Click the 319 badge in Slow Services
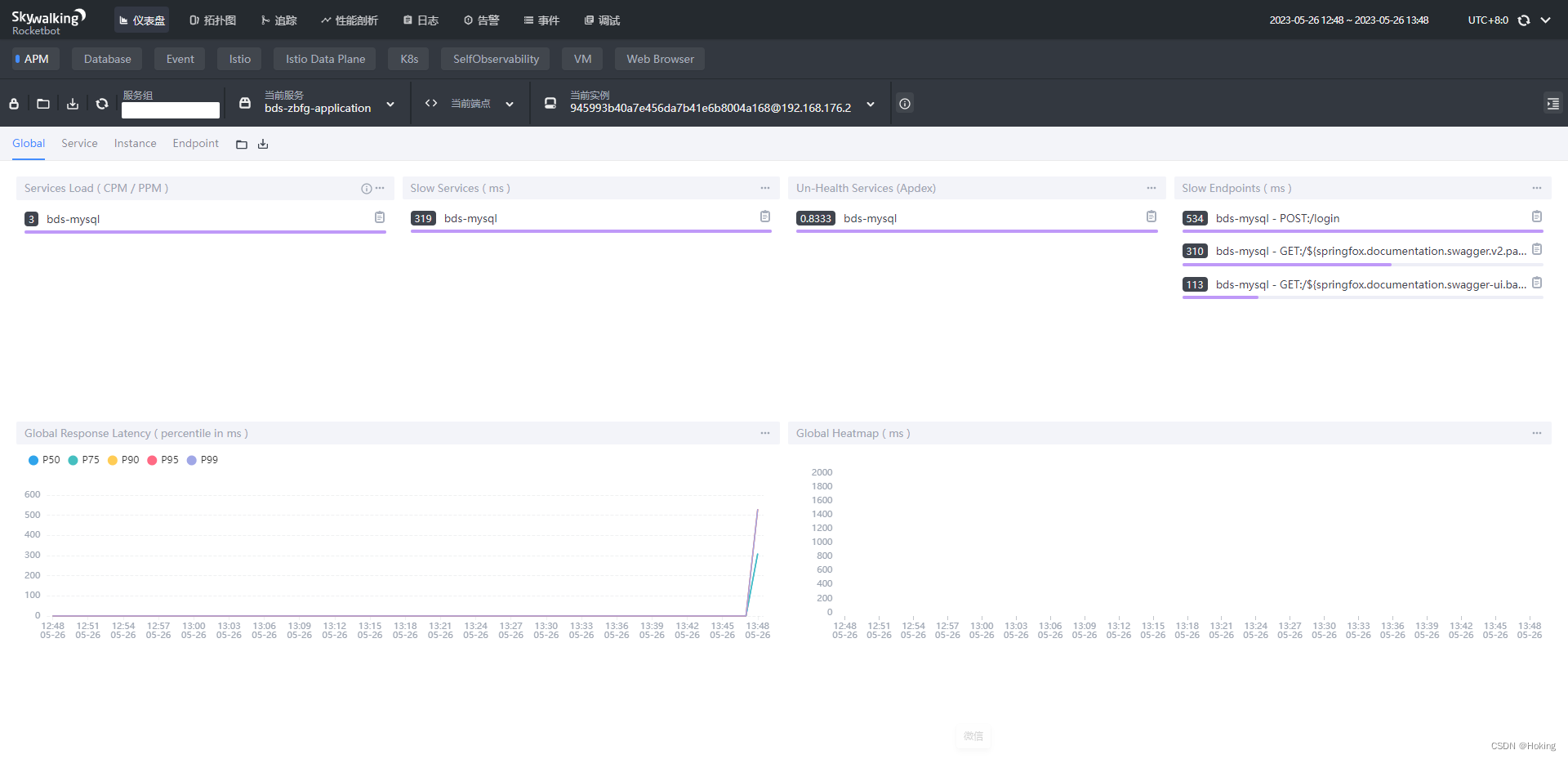This screenshot has height=759, width=1568. pos(423,218)
